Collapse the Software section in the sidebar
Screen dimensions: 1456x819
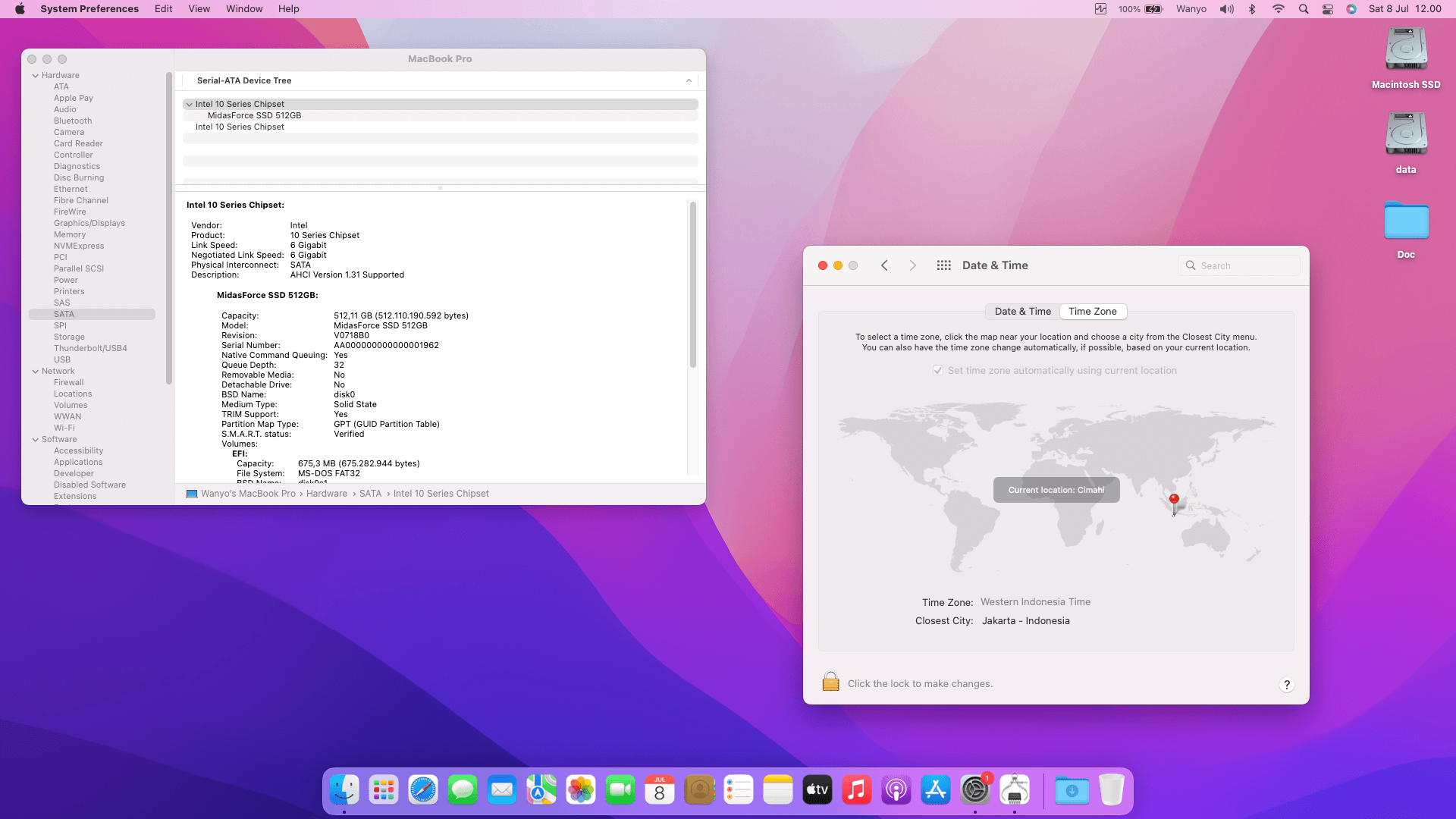(x=35, y=440)
